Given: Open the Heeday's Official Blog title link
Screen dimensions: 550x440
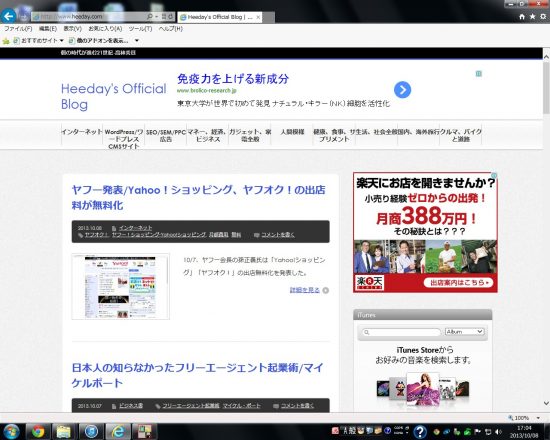Looking at the screenshot, I should click(113, 96).
